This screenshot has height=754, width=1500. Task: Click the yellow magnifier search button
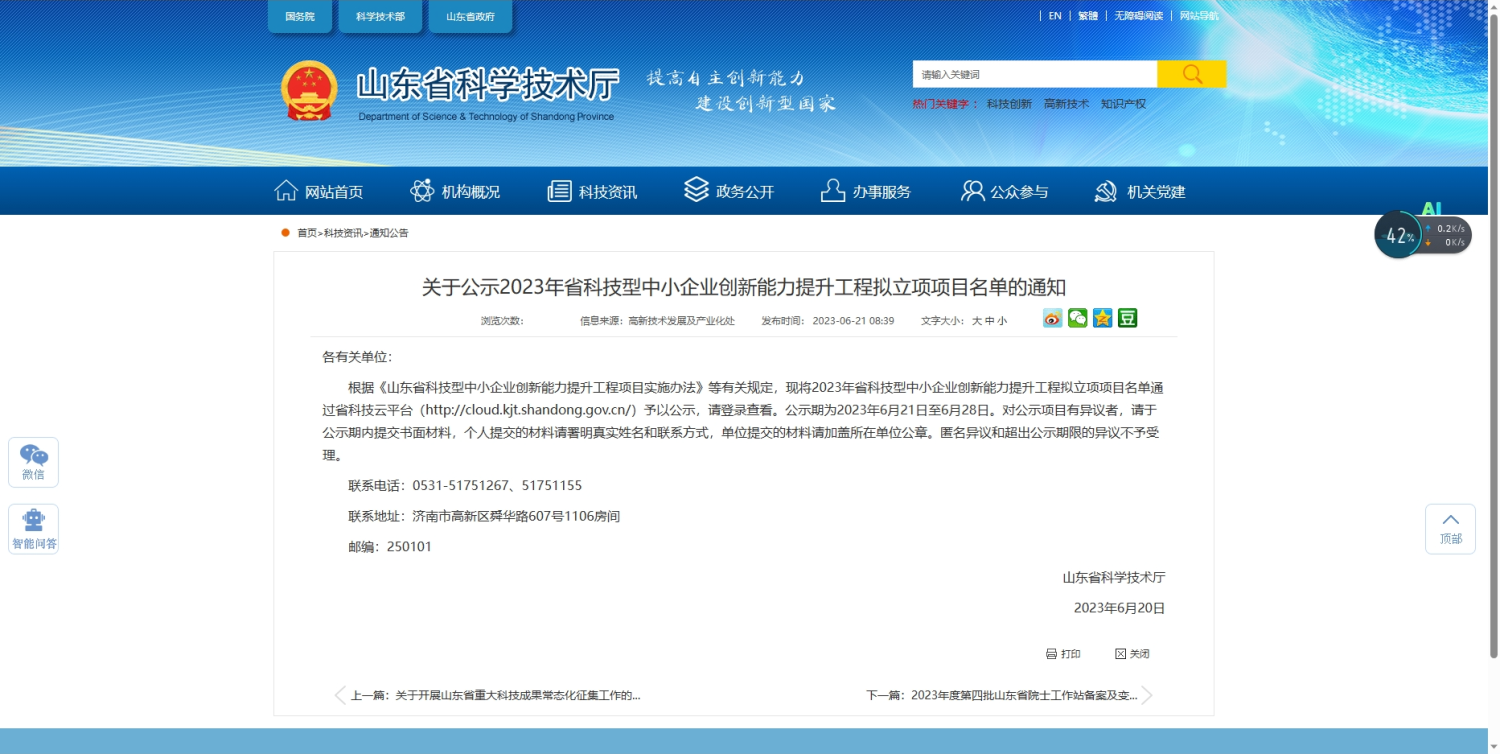(1191, 74)
